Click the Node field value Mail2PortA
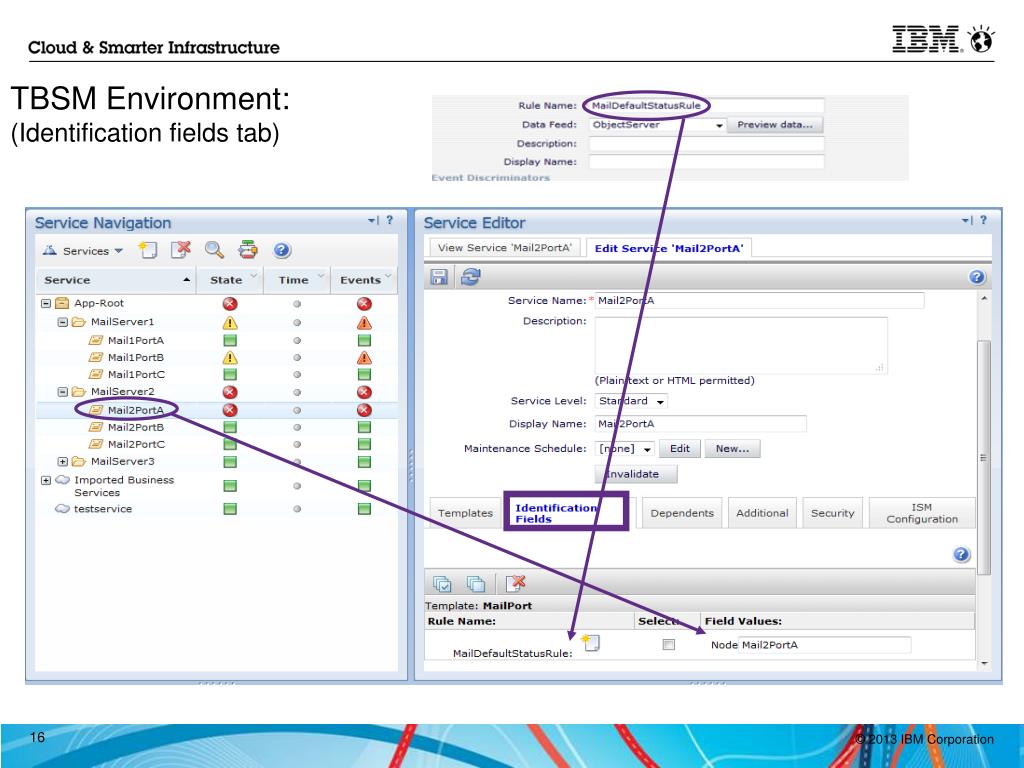This screenshot has width=1024, height=768. click(825, 645)
